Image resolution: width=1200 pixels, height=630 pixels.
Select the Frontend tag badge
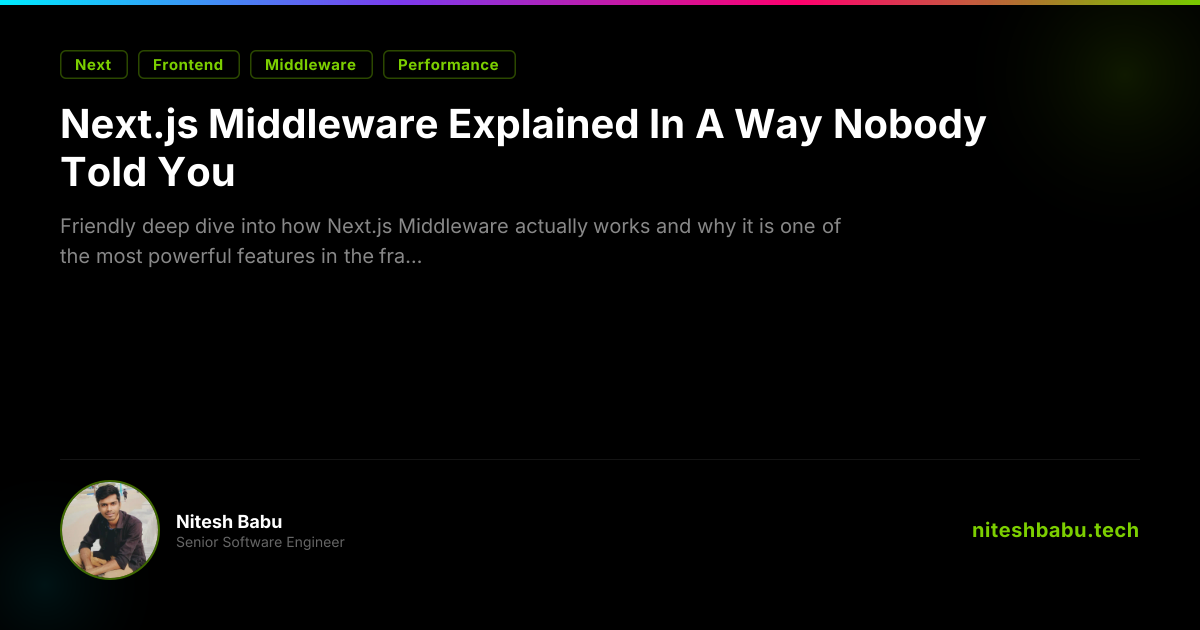pos(188,65)
